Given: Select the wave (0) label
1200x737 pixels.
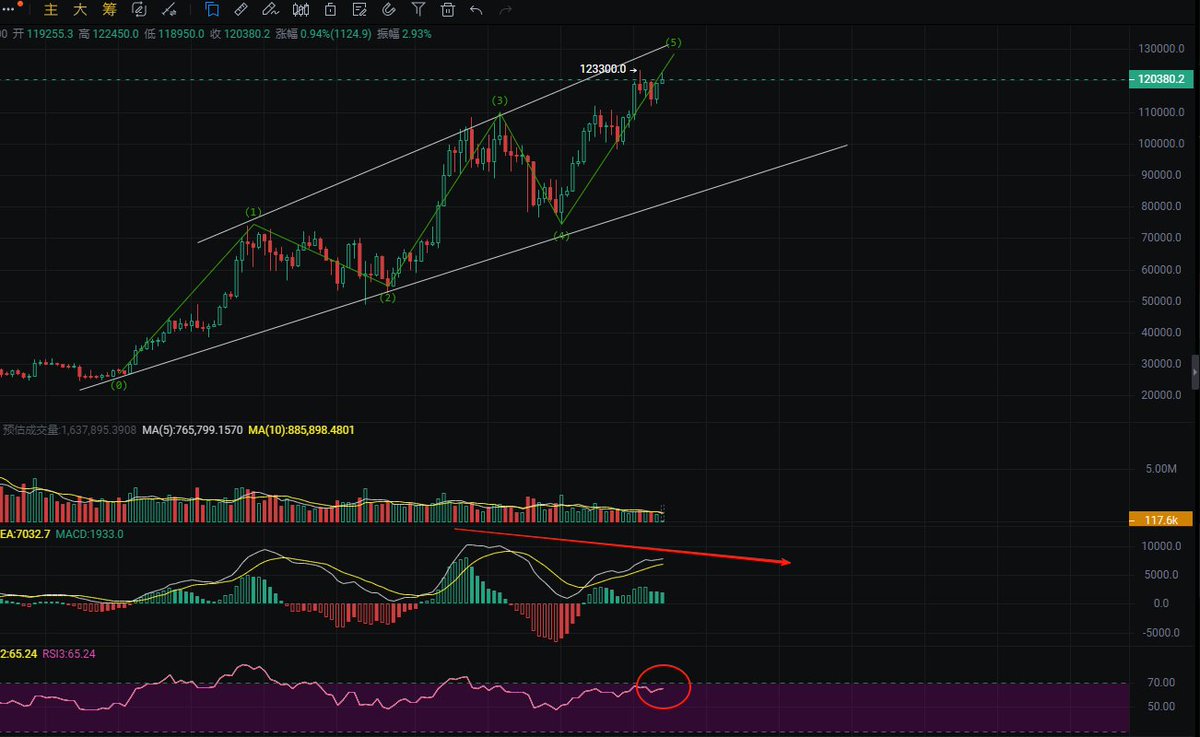Looking at the screenshot, I should click(x=119, y=384).
